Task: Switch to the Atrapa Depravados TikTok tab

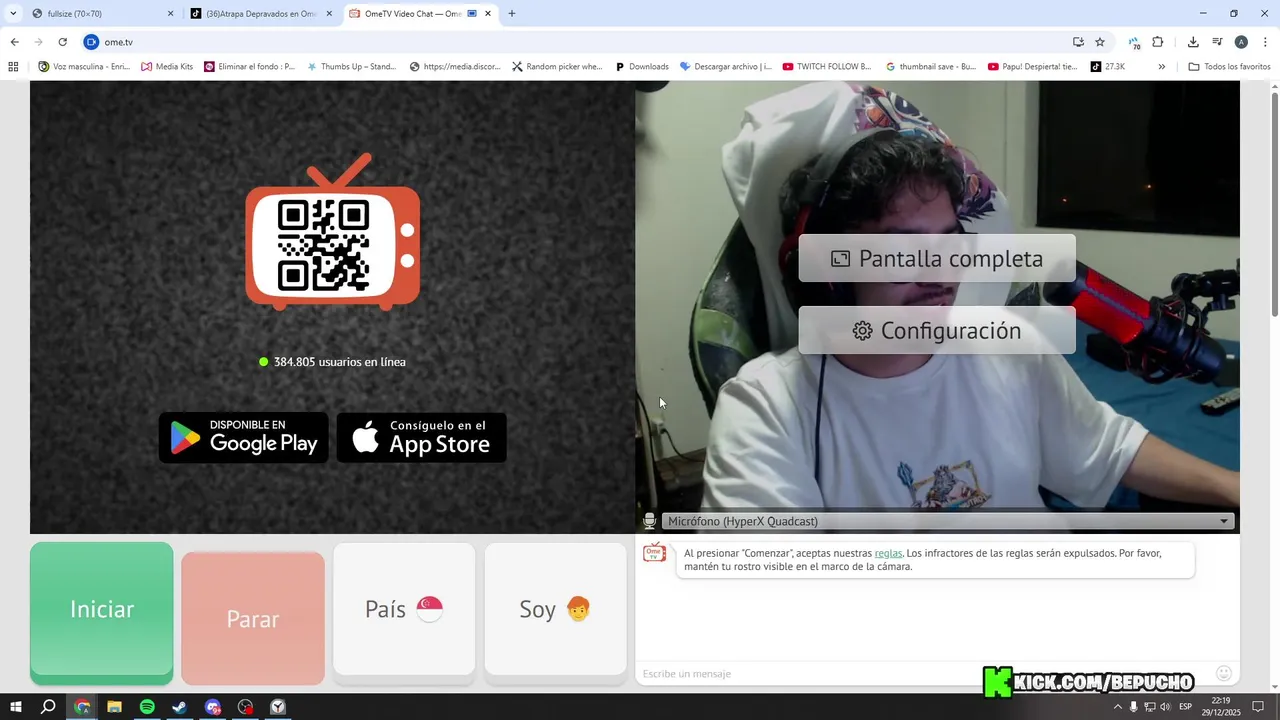Action: click(x=260, y=14)
